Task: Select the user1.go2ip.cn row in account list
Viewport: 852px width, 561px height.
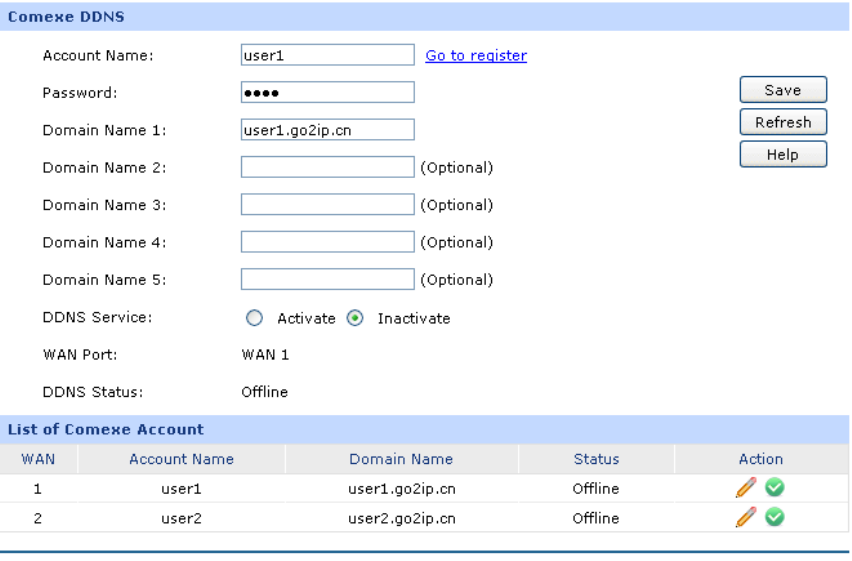Action: (x=401, y=489)
